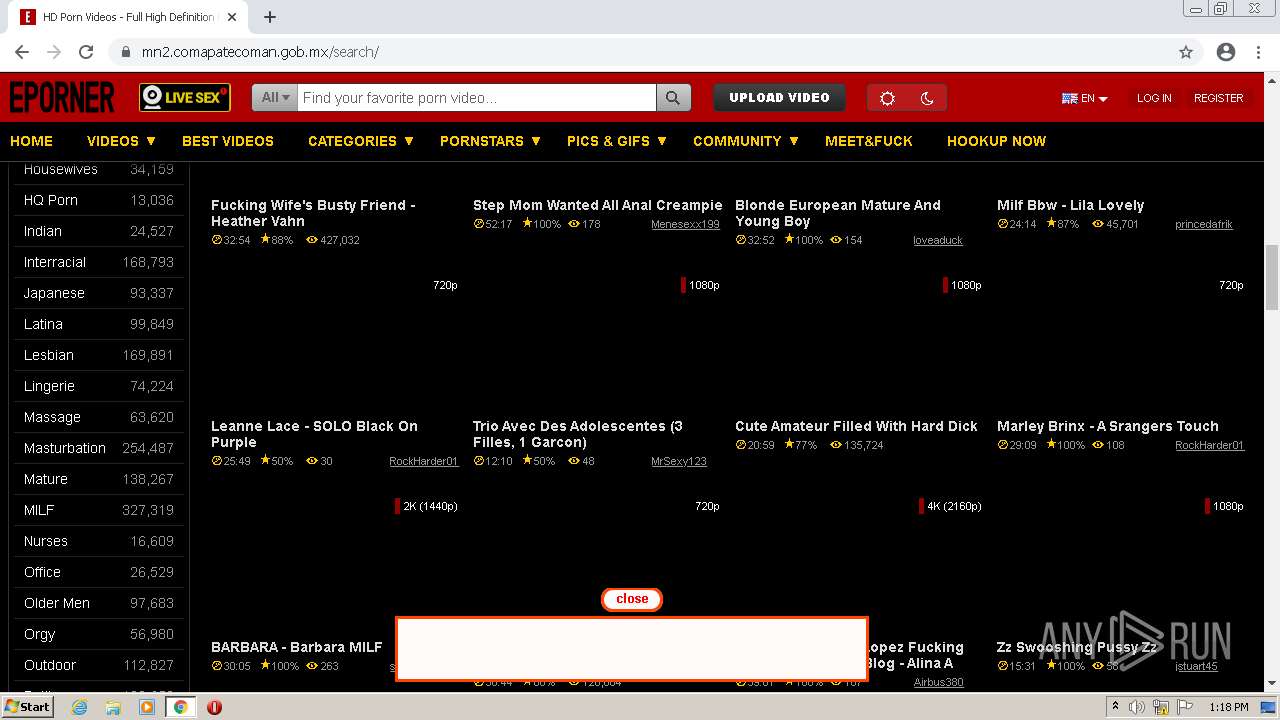Screen dimensions: 1280x720
Task: Click the LOG IN link
Action: click(x=1154, y=98)
